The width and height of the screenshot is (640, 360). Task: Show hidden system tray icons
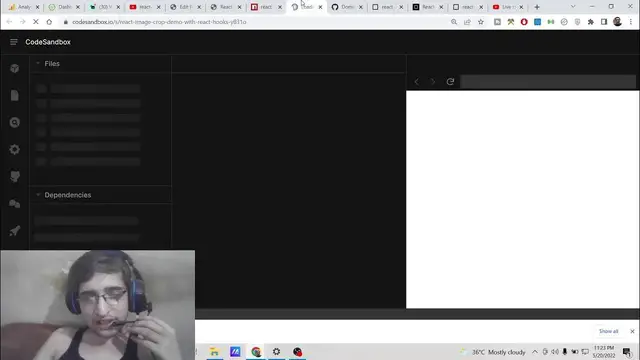pyautogui.click(x=535, y=352)
